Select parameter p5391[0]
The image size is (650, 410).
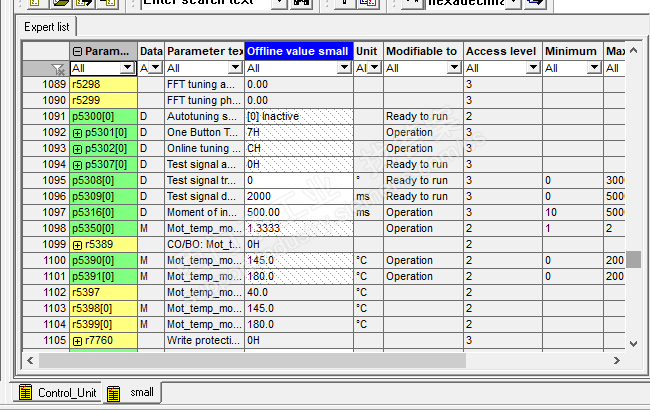[x=103, y=277]
